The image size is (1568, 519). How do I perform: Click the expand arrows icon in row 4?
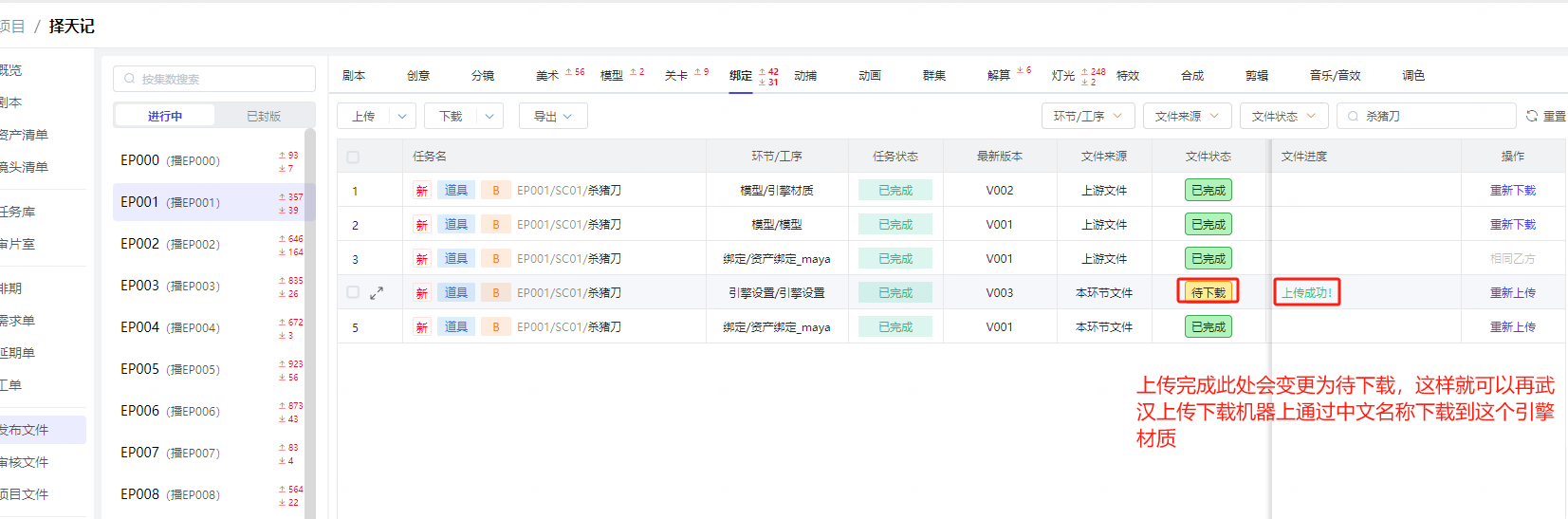tap(377, 293)
